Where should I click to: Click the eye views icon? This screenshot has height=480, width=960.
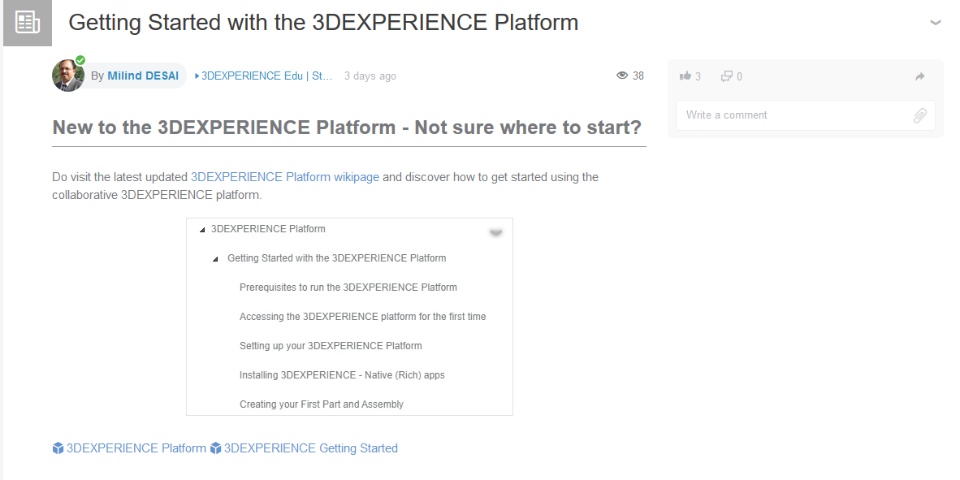pos(622,77)
